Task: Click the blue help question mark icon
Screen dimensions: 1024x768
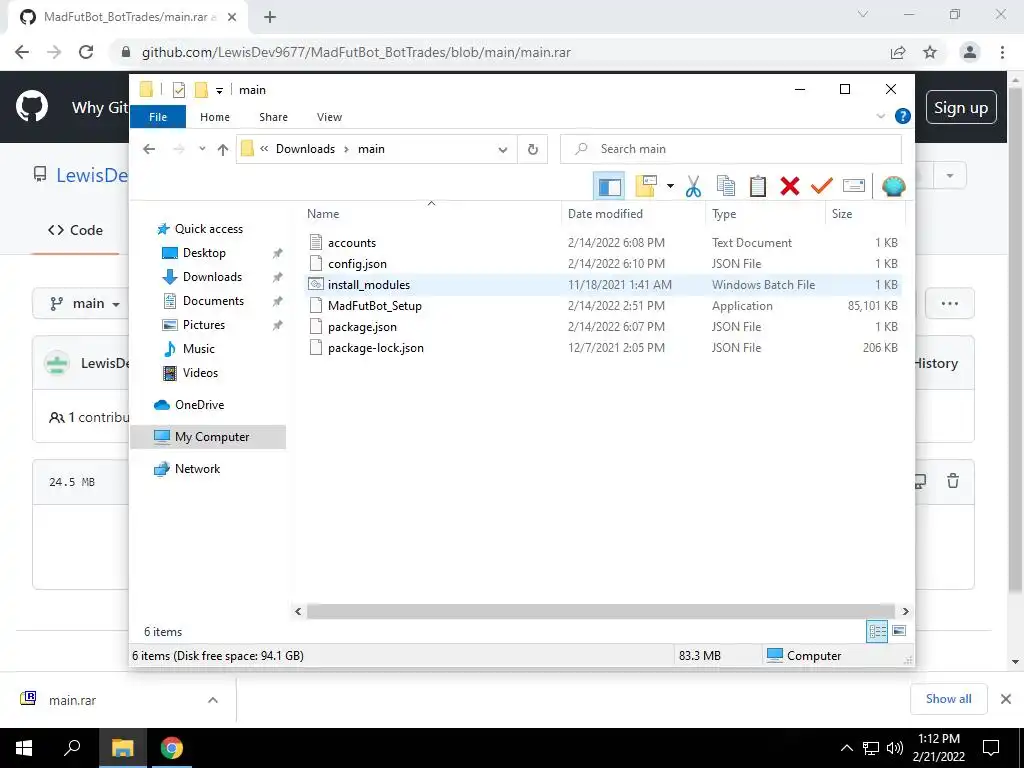Action: coord(903,116)
